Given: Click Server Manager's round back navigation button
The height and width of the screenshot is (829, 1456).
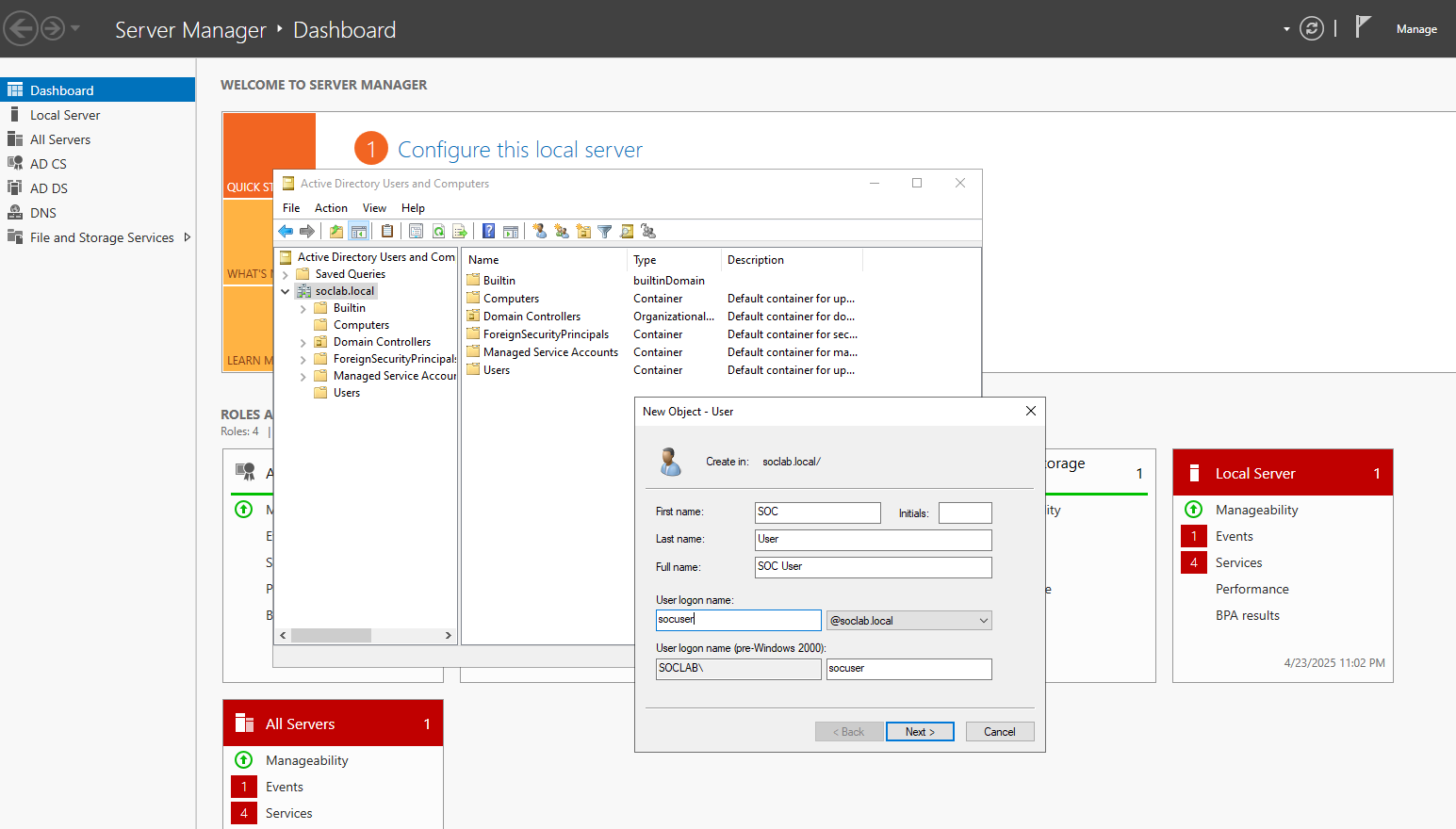Looking at the screenshot, I should pos(21,28).
